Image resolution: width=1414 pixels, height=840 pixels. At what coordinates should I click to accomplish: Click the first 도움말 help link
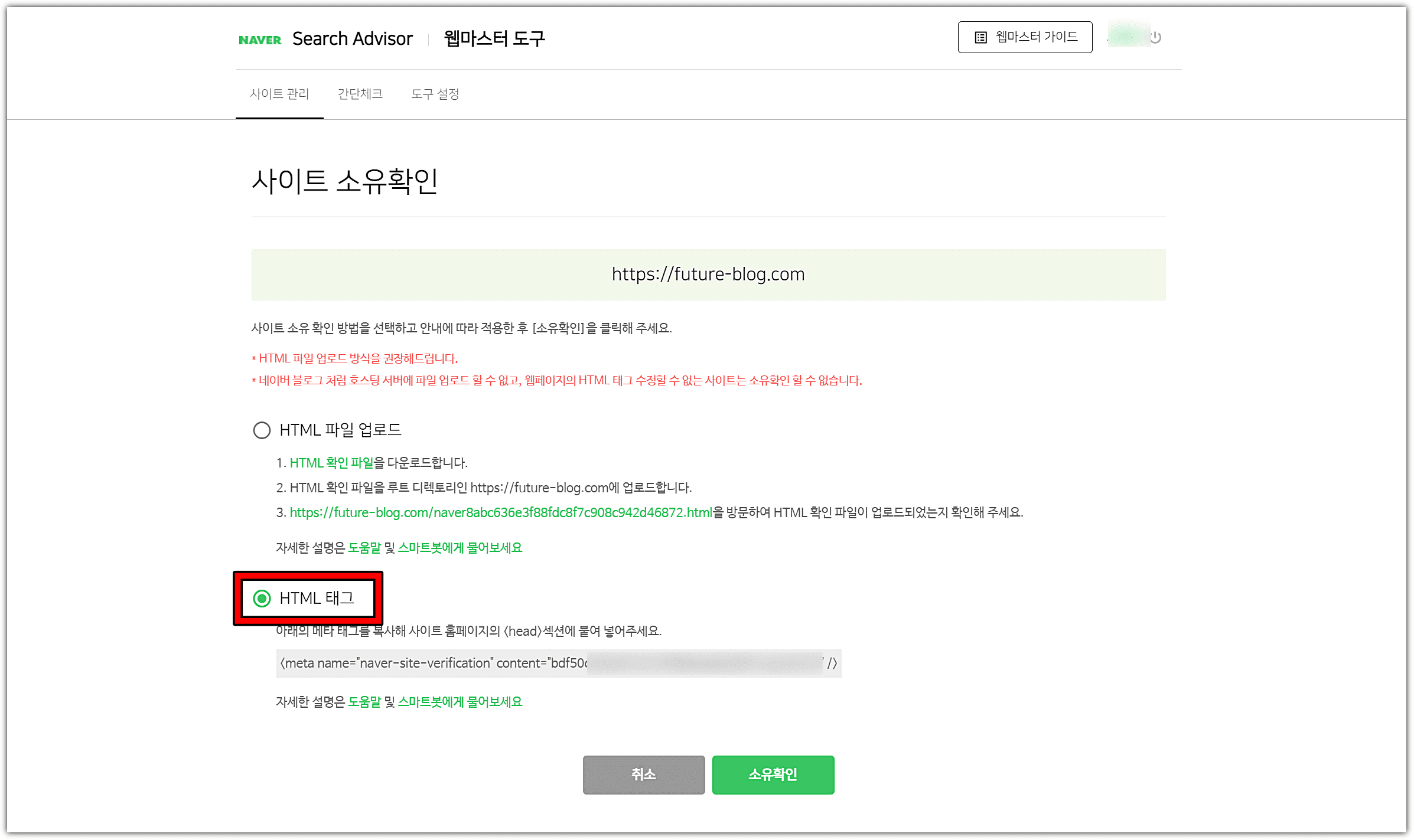tap(364, 548)
